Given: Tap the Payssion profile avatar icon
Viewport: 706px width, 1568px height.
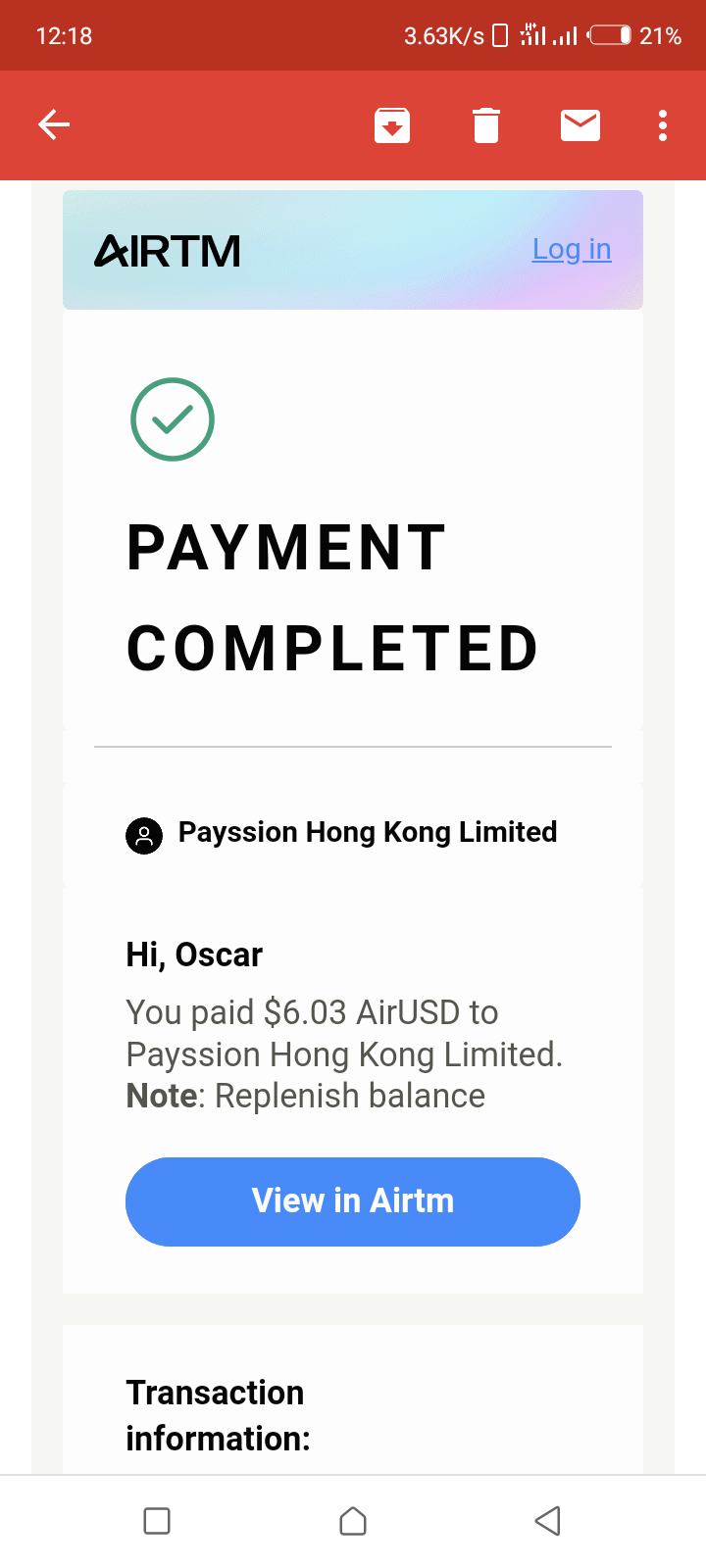Looking at the screenshot, I should tap(144, 836).
